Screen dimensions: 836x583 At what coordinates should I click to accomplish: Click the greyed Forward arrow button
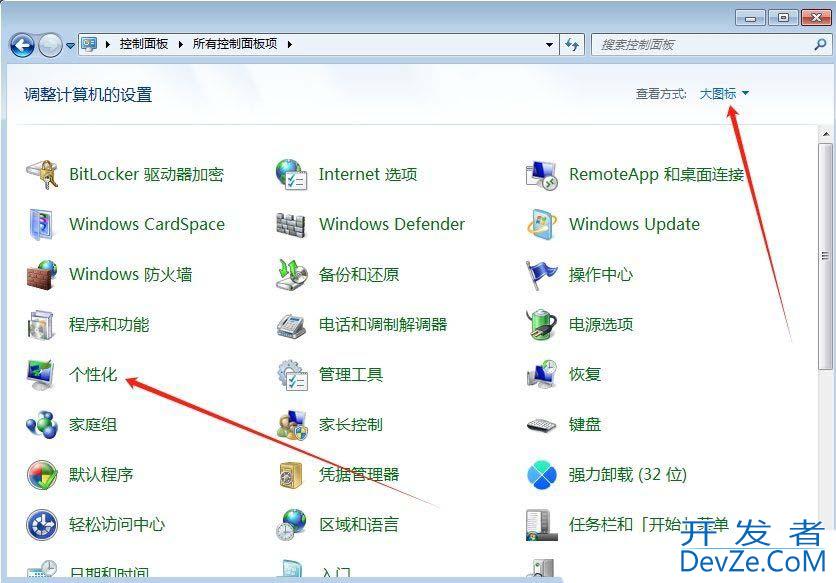pyautogui.click(x=51, y=45)
